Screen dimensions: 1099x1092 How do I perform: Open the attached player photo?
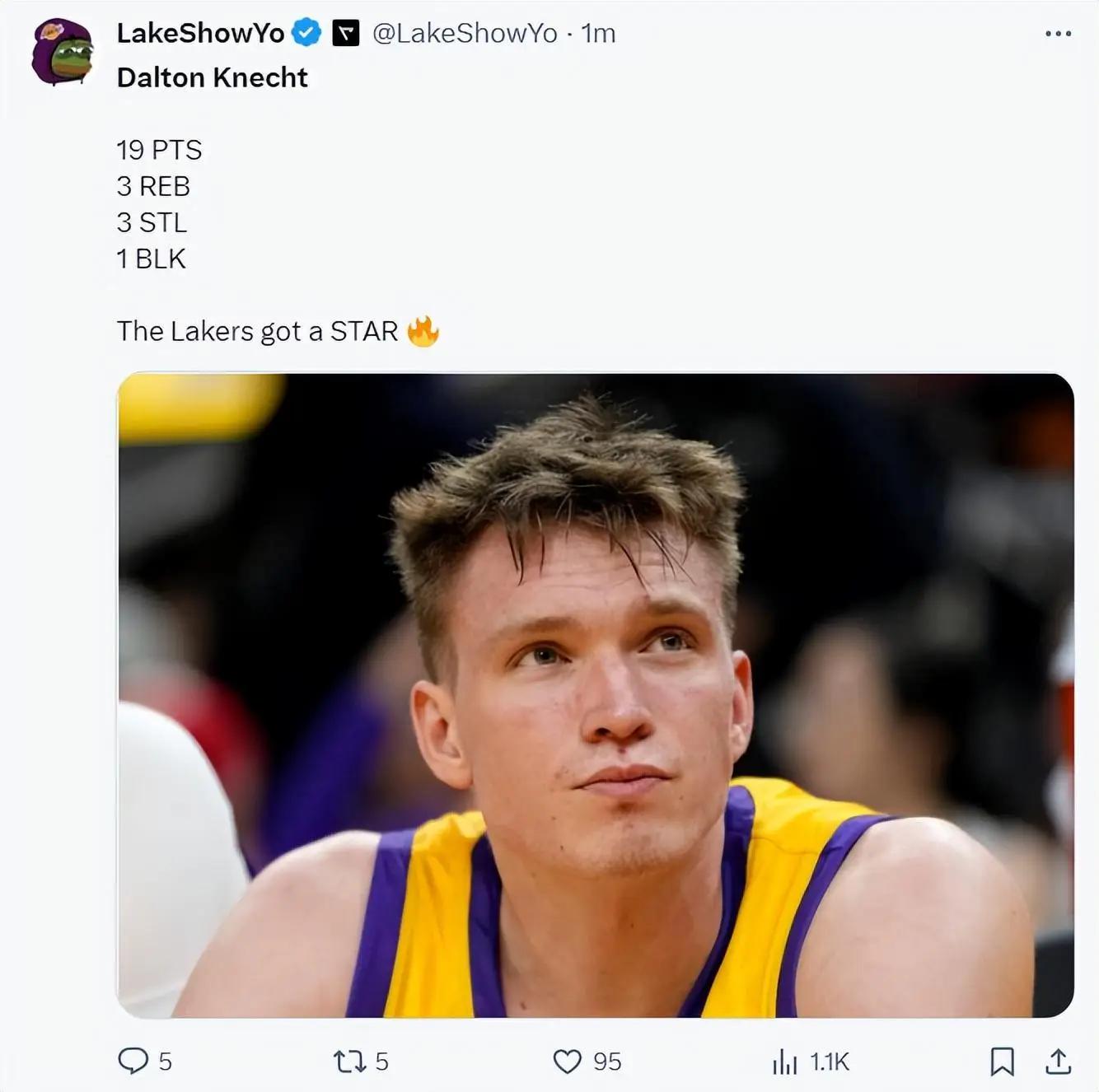point(596,695)
